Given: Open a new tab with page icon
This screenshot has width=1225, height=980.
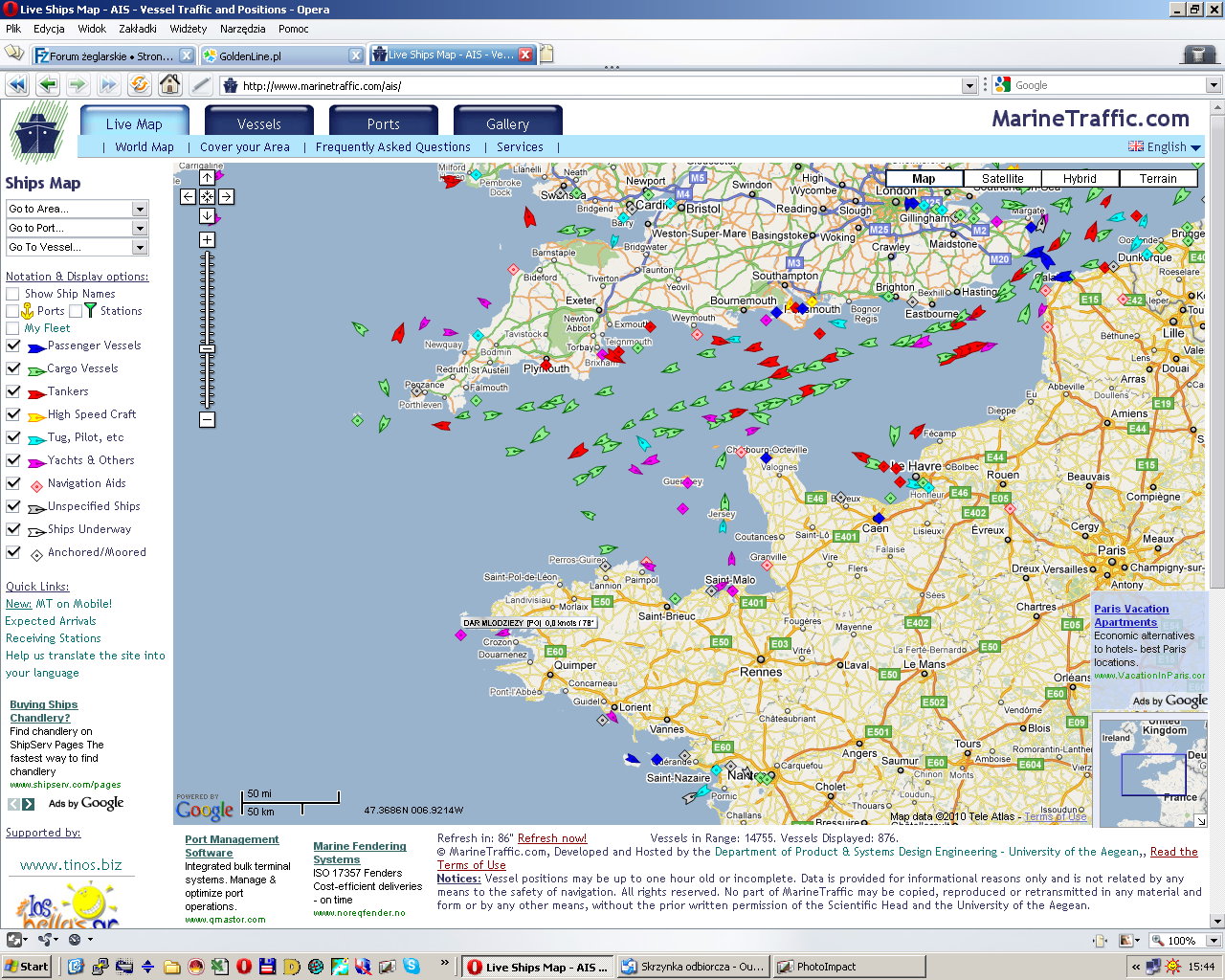Looking at the screenshot, I should (546, 54).
